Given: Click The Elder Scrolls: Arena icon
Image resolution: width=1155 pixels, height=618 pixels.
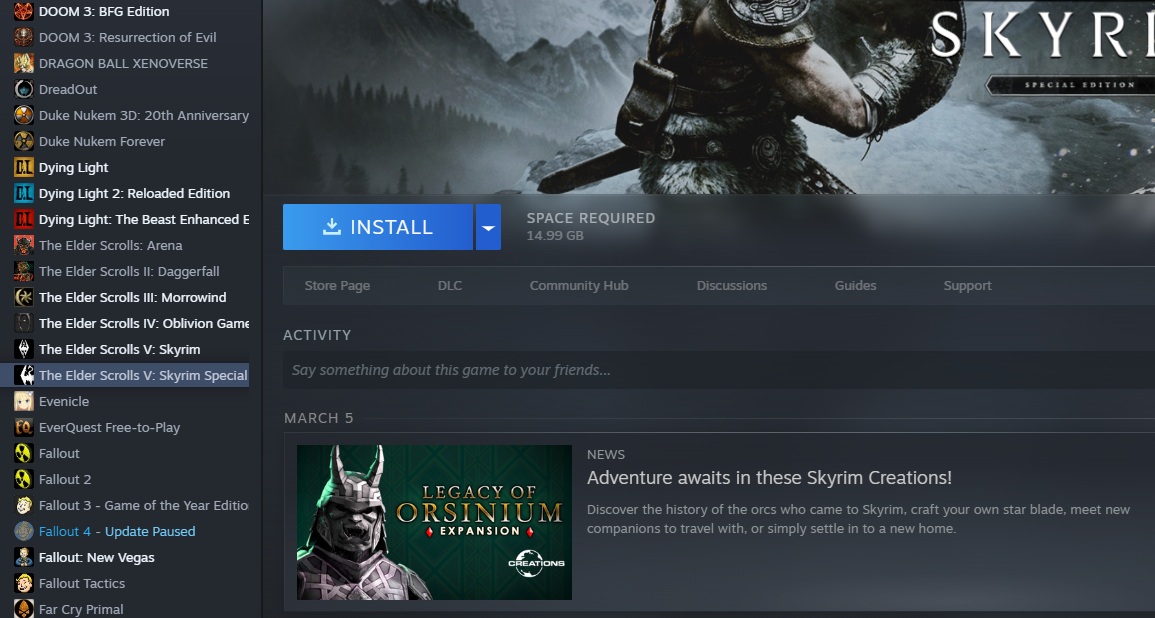Looking at the screenshot, I should tap(24, 245).
